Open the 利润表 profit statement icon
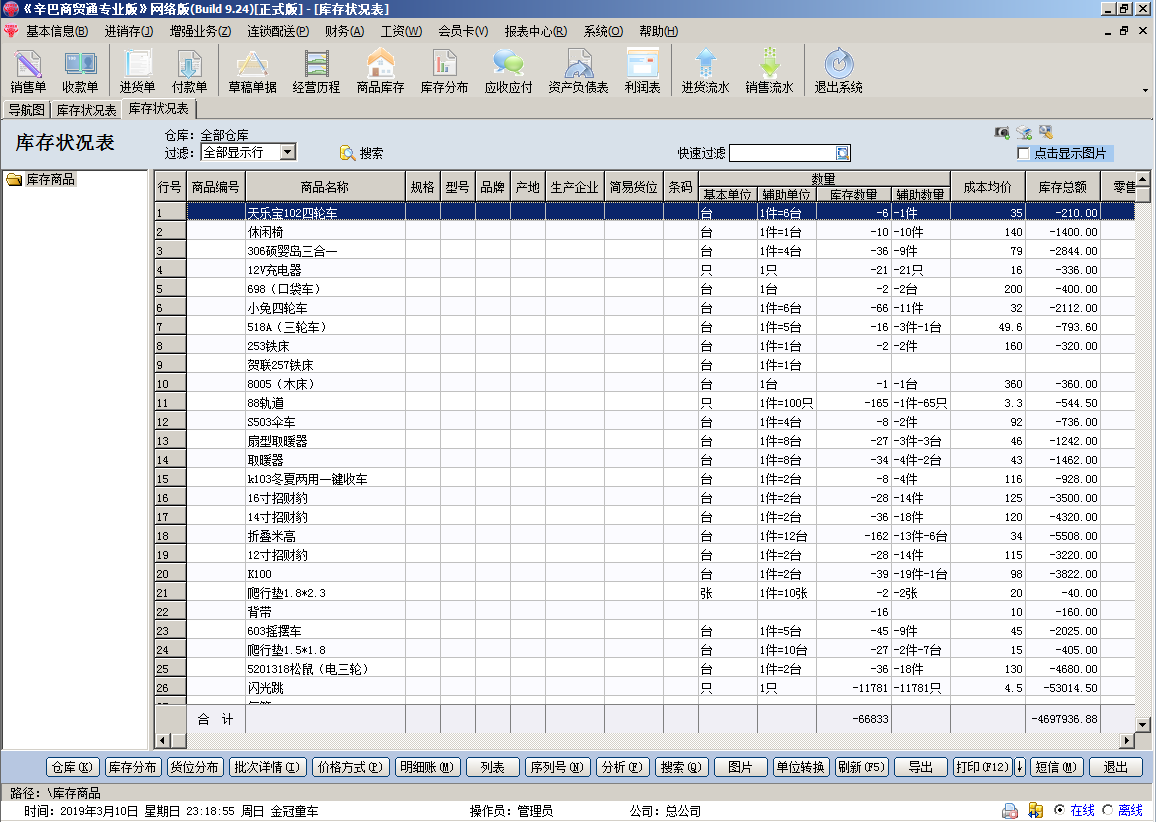 642,71
